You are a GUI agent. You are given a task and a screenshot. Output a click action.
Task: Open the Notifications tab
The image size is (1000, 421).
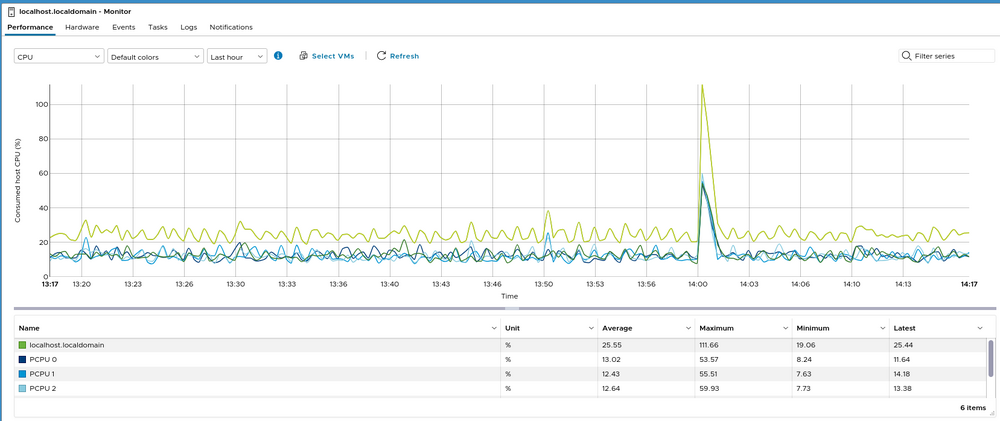231,27
